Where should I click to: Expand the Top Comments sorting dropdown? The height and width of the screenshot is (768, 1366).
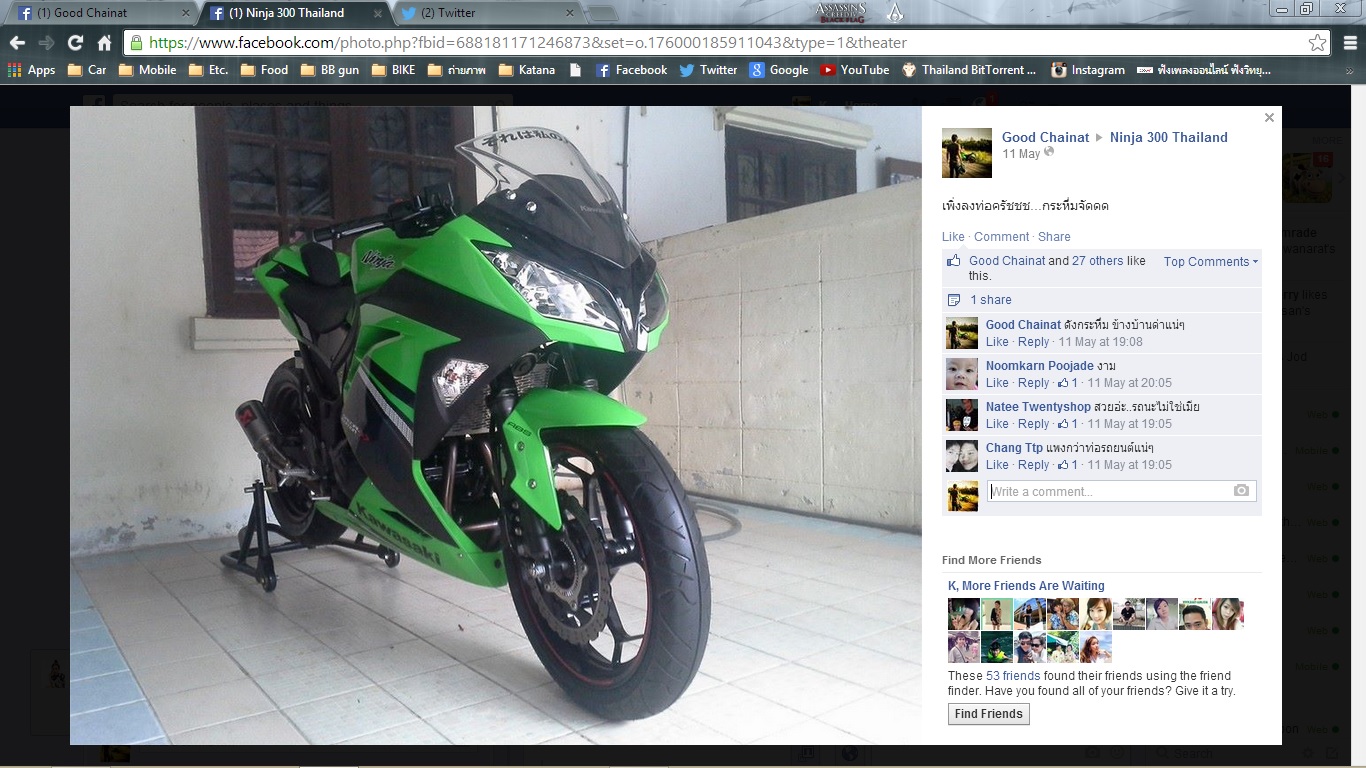coord(1211,262)
